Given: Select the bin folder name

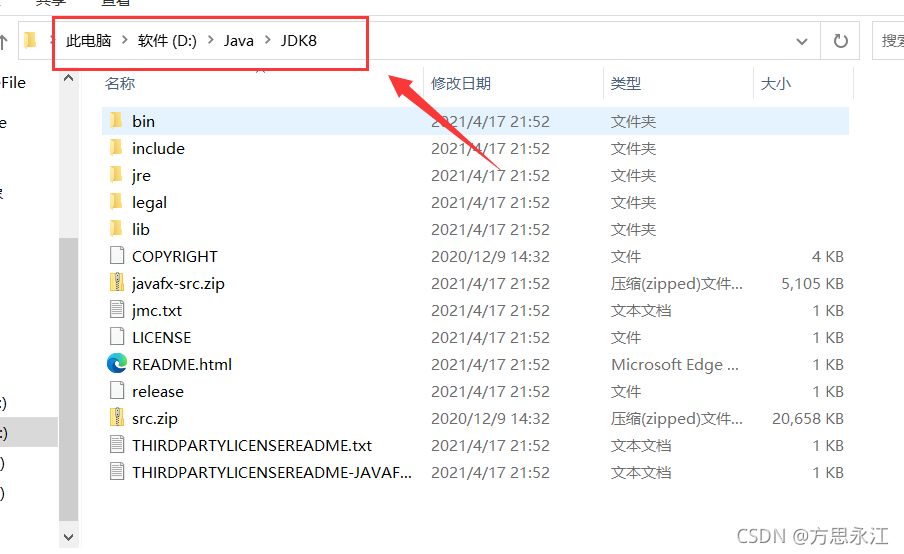Looking at the screenshot, I should coord(143,121).
